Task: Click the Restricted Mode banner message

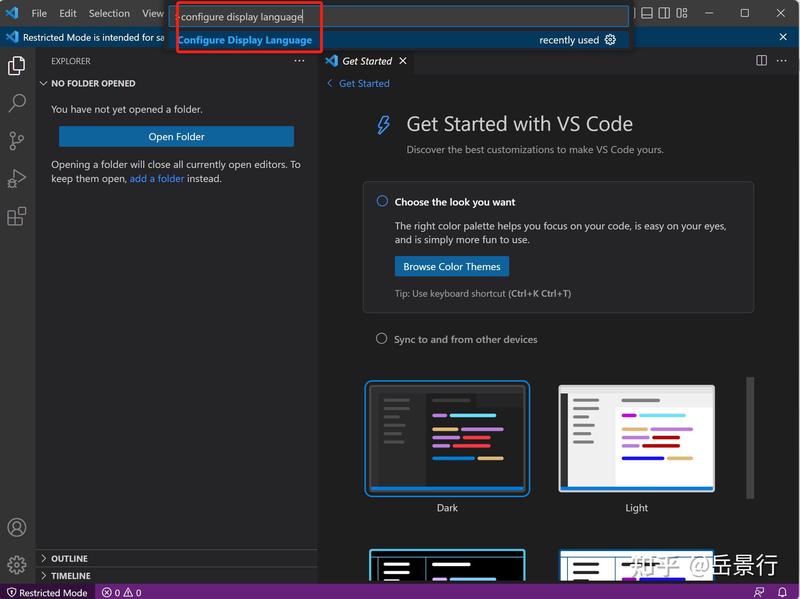Action: coord(93,37)
